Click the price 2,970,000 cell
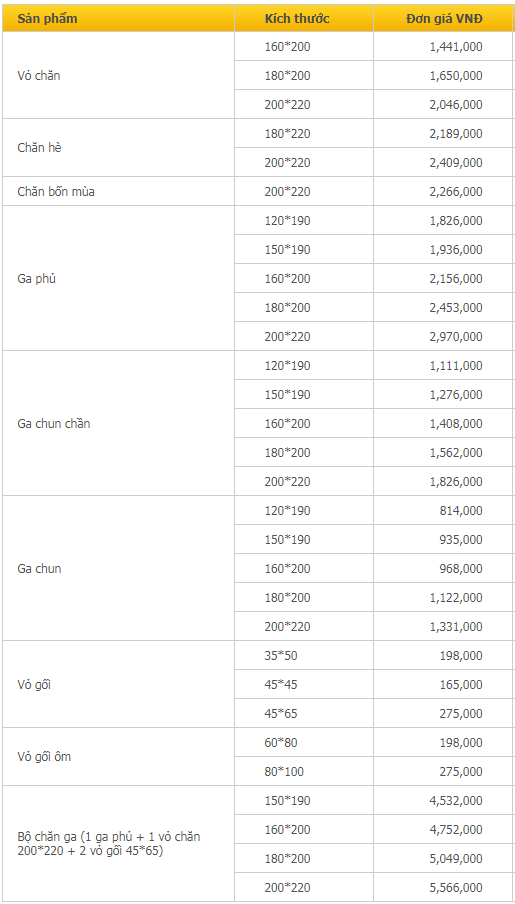This screenshot has width=515, height=904. click(443, 336)
